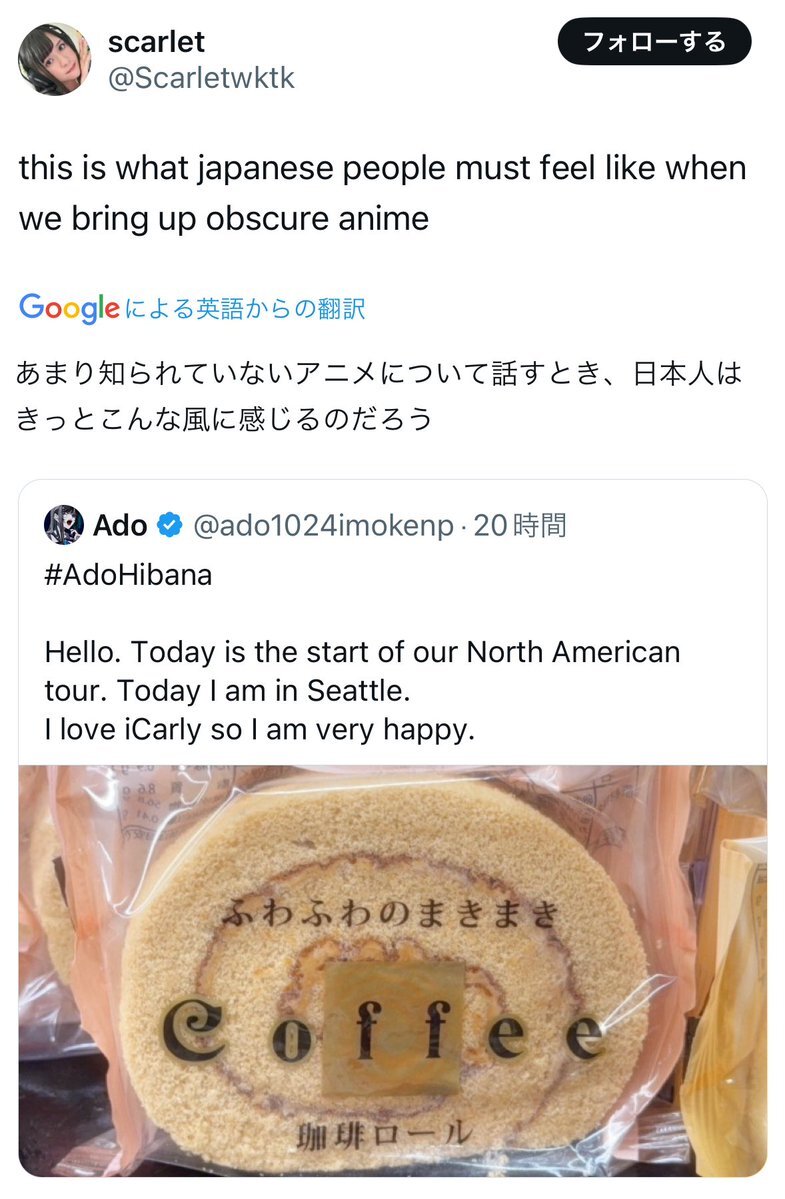Select the English tweet about obscure anime

[382, 193]
